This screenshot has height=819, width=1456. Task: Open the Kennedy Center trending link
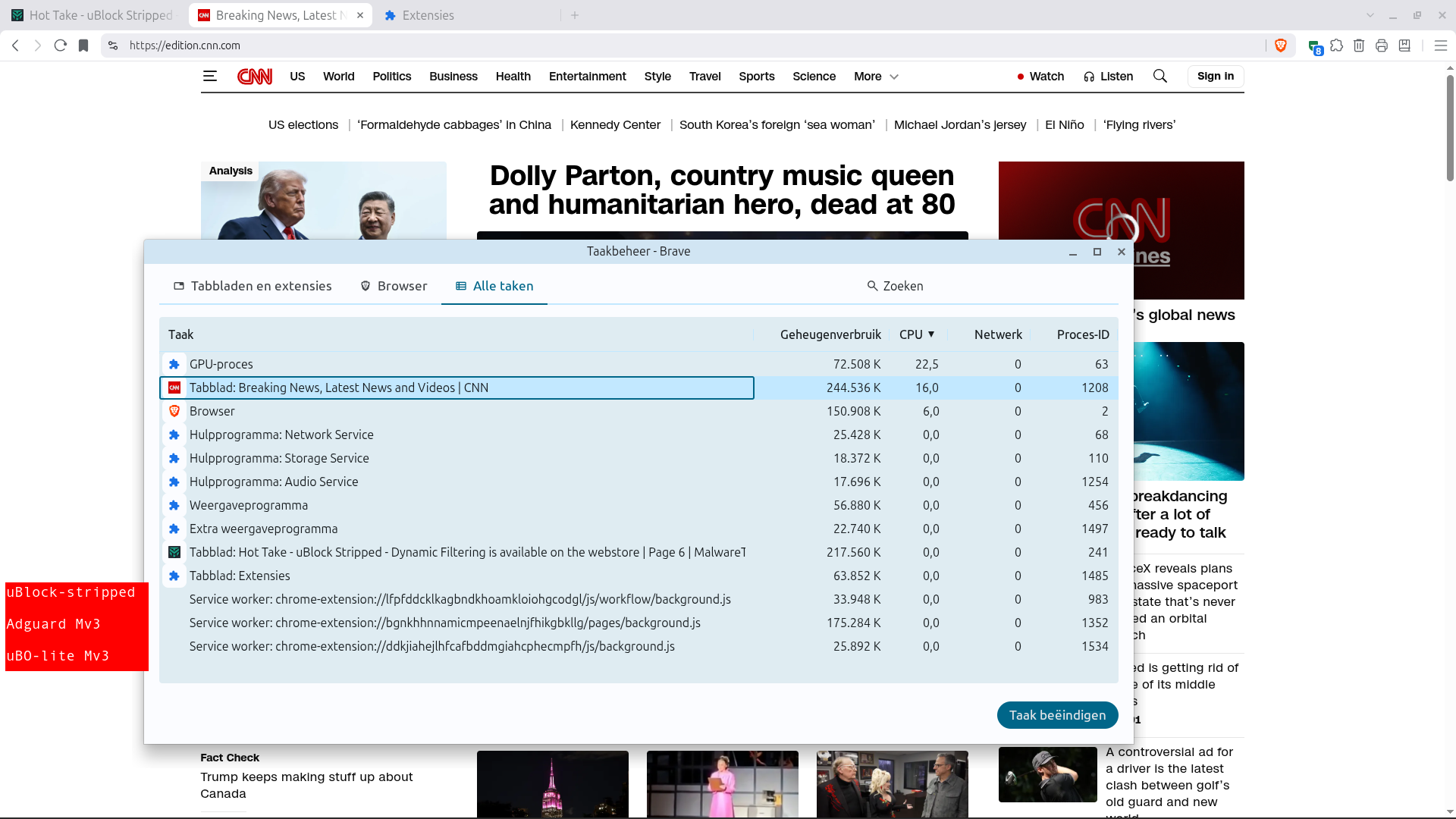coord(615,125)
